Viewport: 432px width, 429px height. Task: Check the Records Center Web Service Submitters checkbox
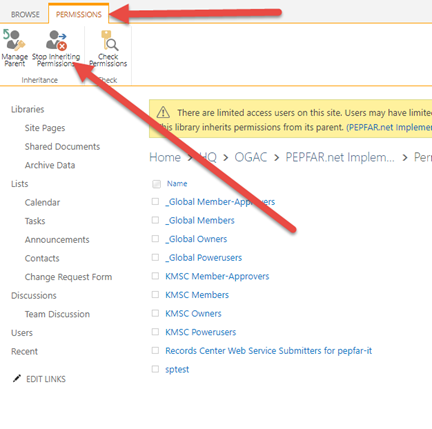point(155,350)
